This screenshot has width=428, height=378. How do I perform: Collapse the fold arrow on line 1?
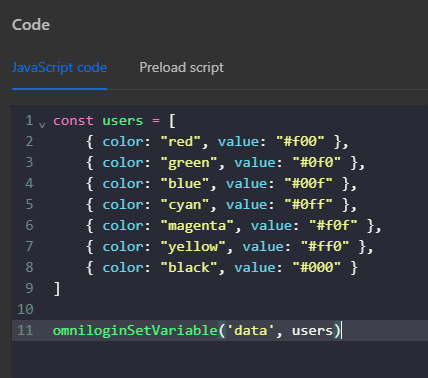click(x=42, y=125)
